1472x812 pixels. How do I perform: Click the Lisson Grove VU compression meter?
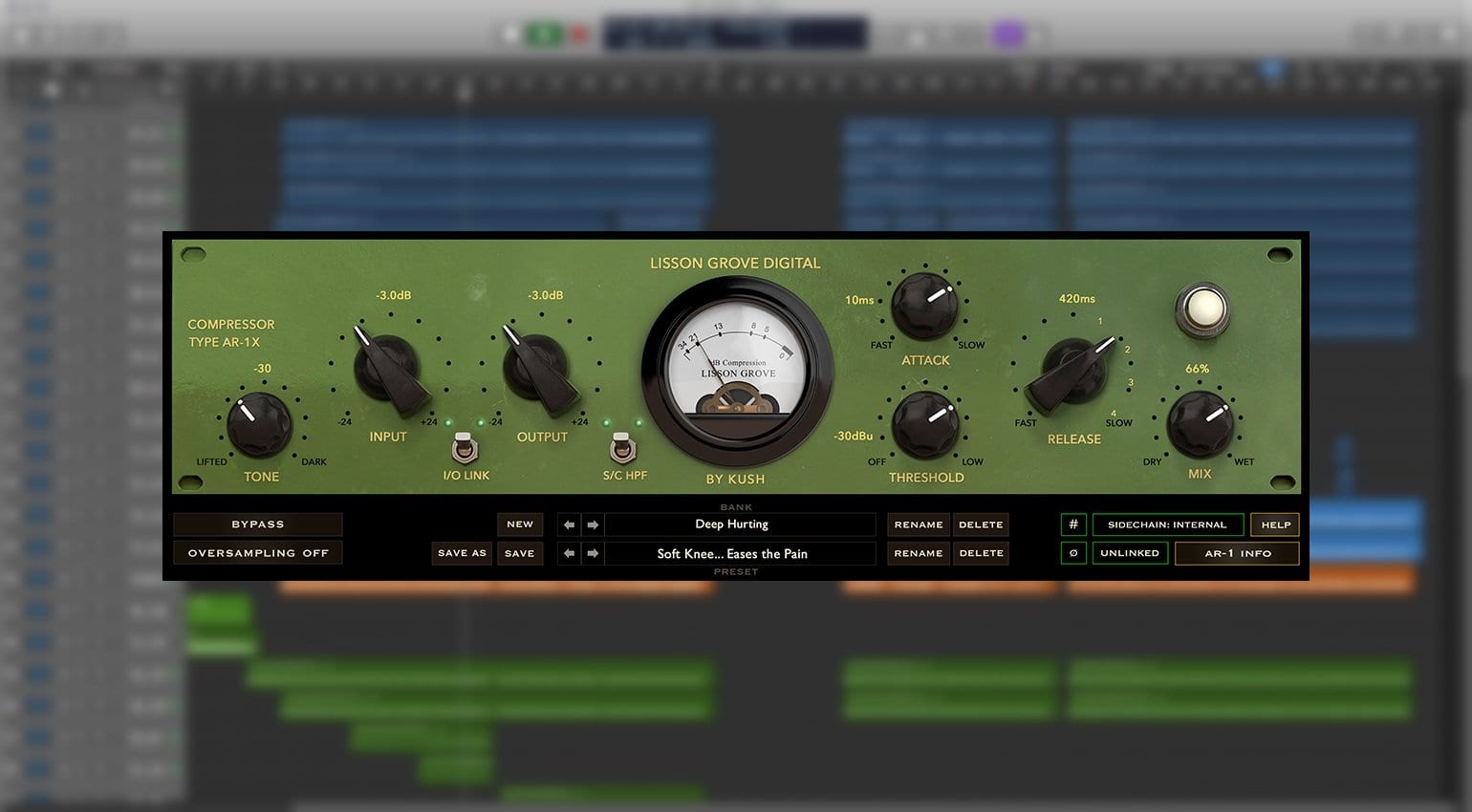click(x=736, y=373)
